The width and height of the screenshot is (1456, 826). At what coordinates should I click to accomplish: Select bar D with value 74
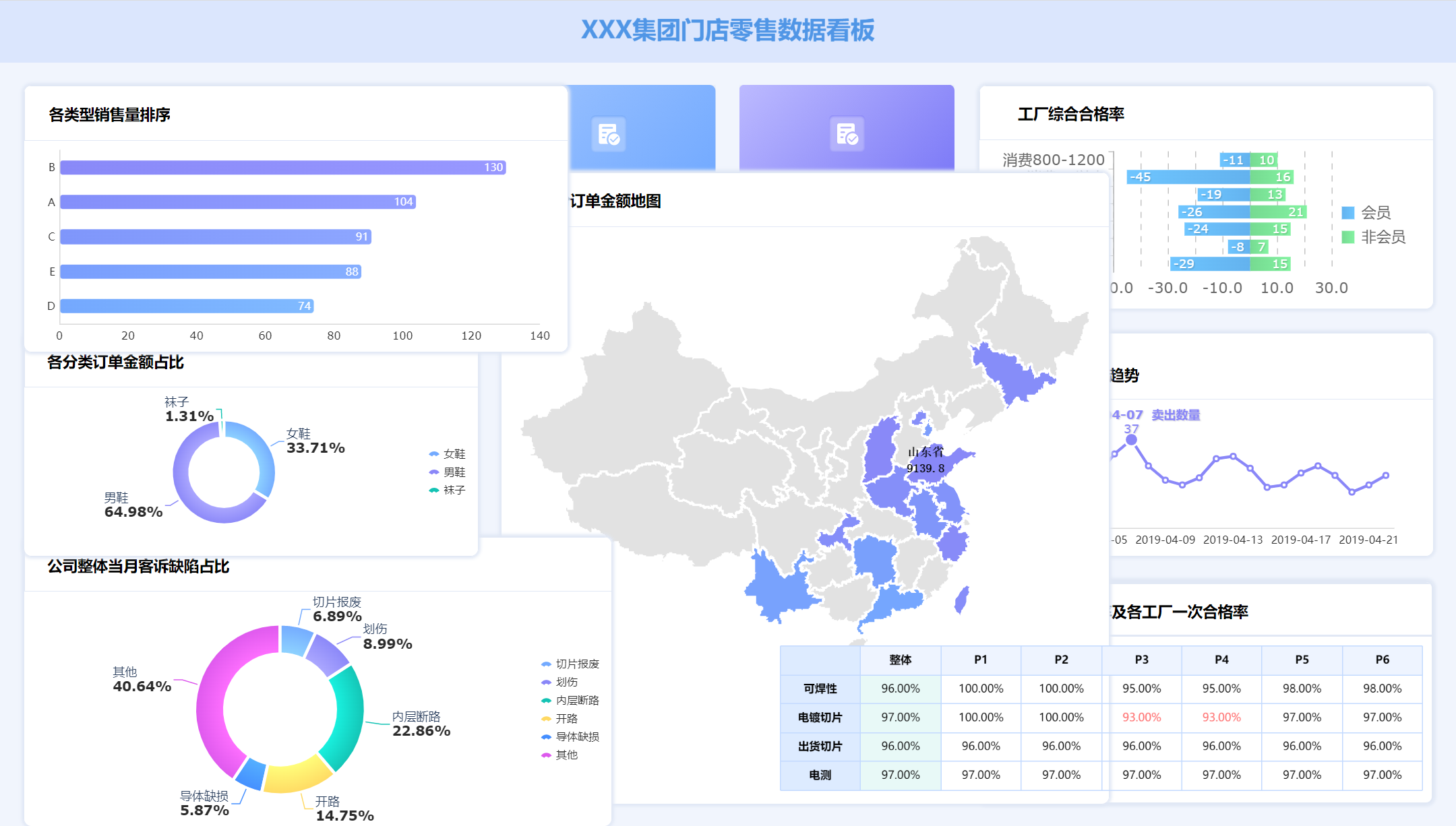(187, 306)
